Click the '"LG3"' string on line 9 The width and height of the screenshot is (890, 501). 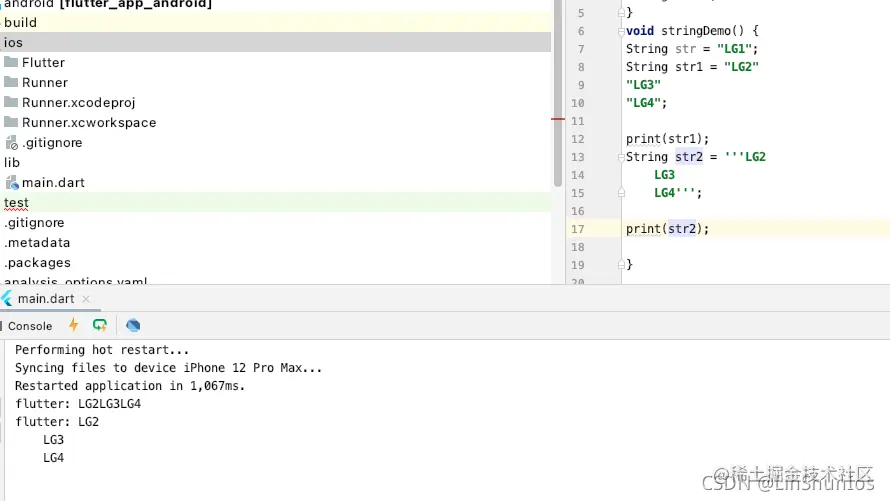pos(643,85)
